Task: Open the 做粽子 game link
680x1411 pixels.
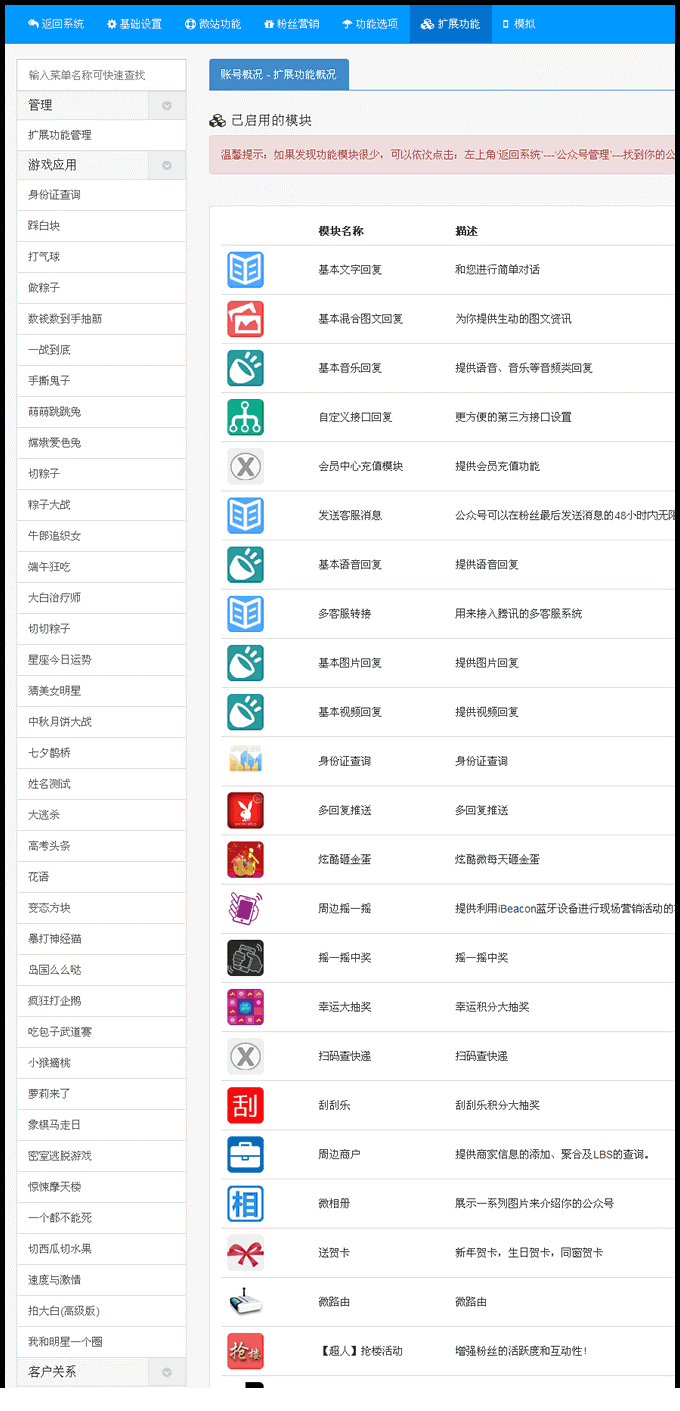Action: [101, 288]
